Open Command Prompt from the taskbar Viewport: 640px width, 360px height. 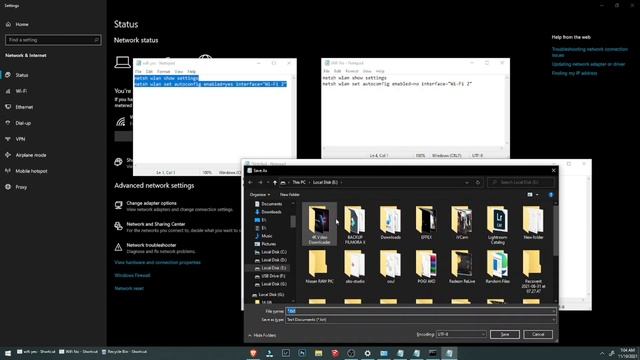coord(433,353)
